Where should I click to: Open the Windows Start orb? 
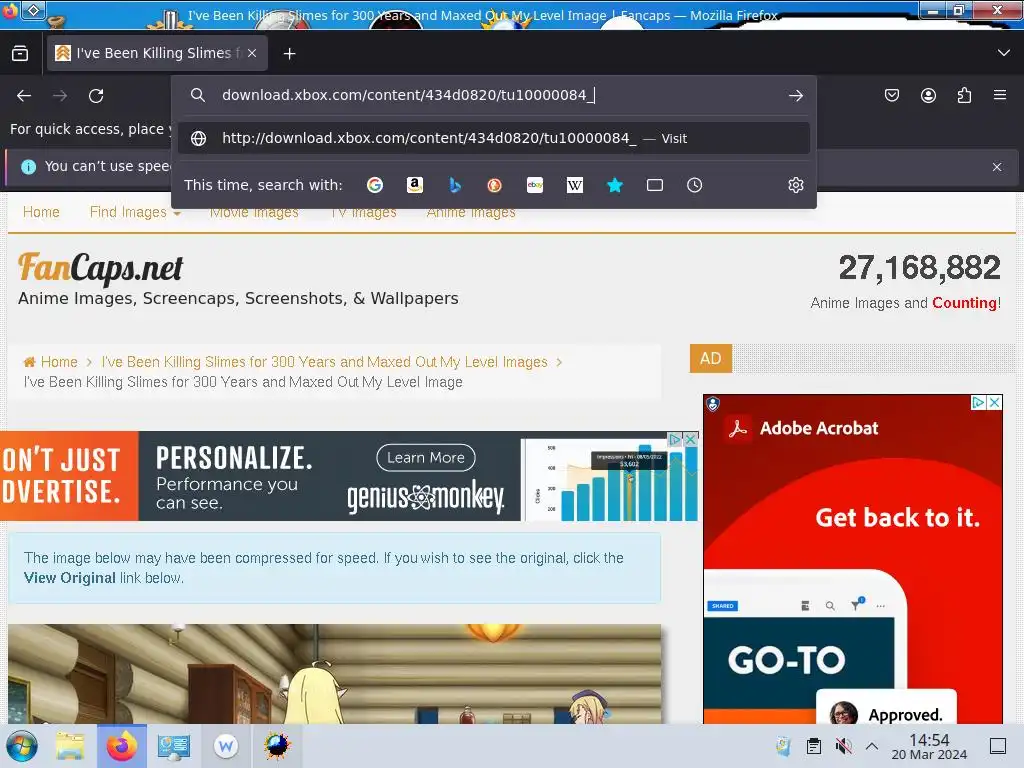click(22, 746)
